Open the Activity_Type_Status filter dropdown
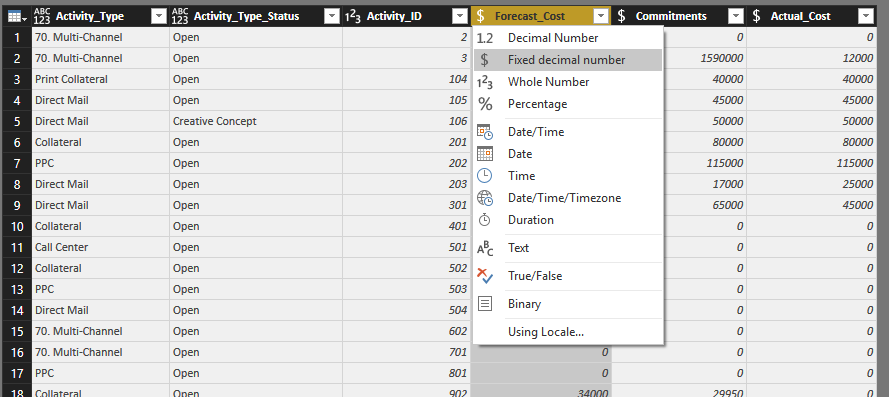This screenshot has width=889, height=397. tap(332, 17)
